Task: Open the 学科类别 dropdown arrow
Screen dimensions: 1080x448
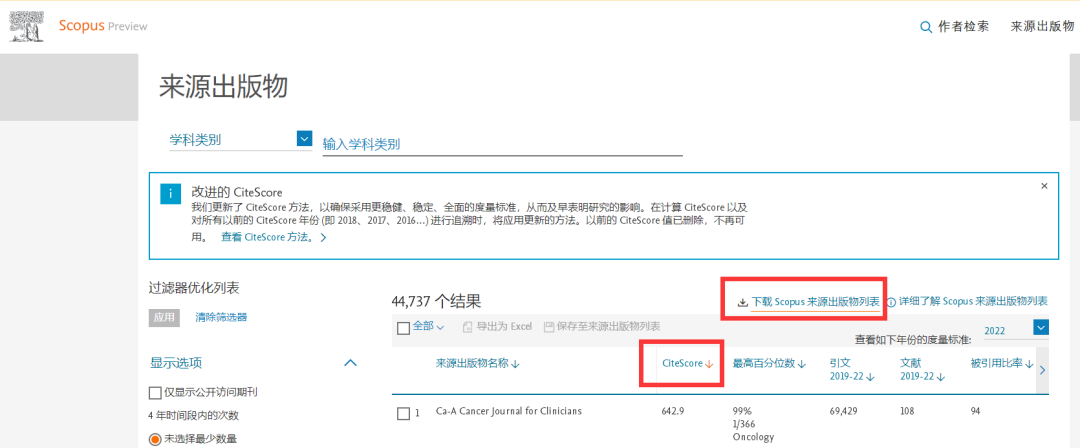Action: coord(304,139)
